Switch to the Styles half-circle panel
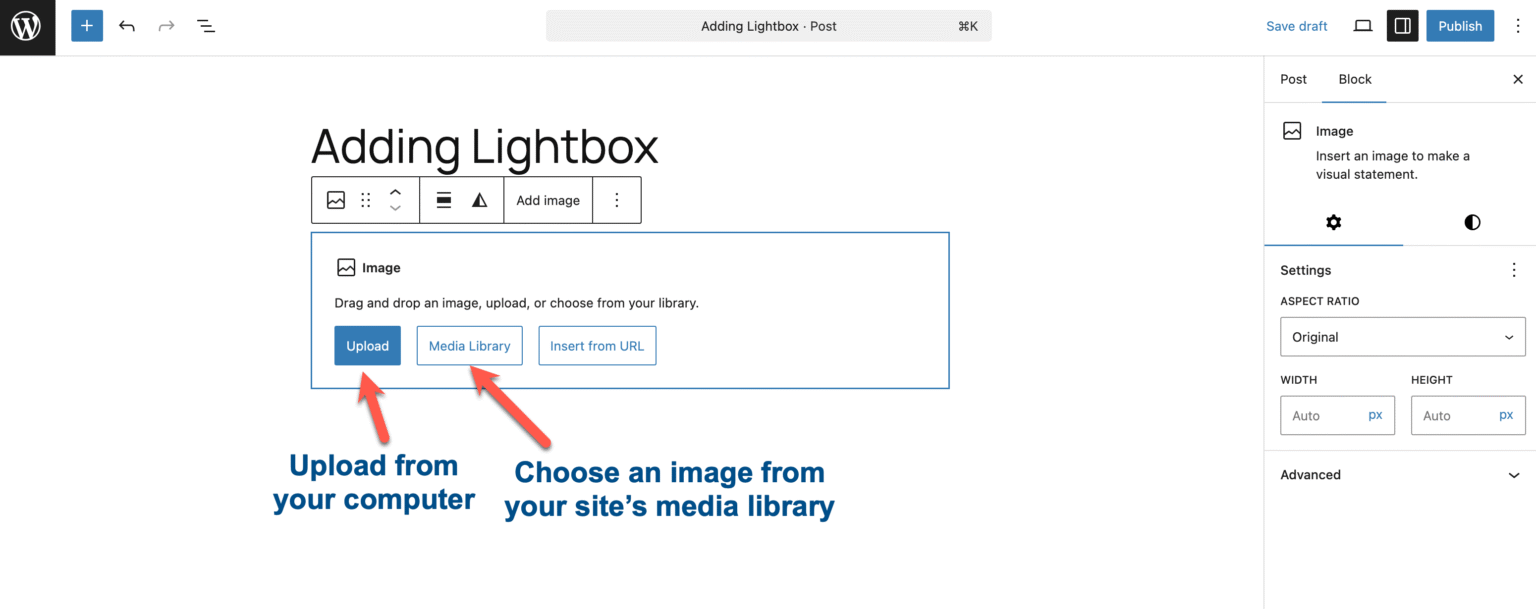 (x=1471, y=222)
